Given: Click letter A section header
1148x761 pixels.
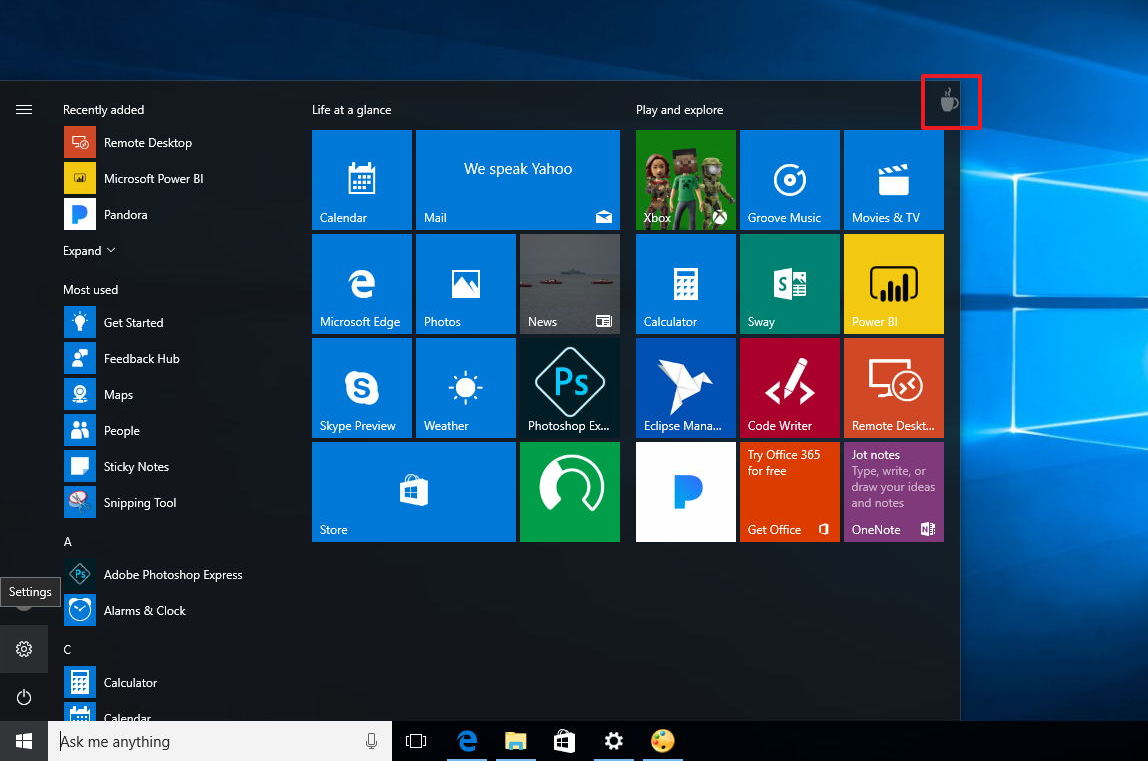Looking at the screenshot, I should click(67, 542).
